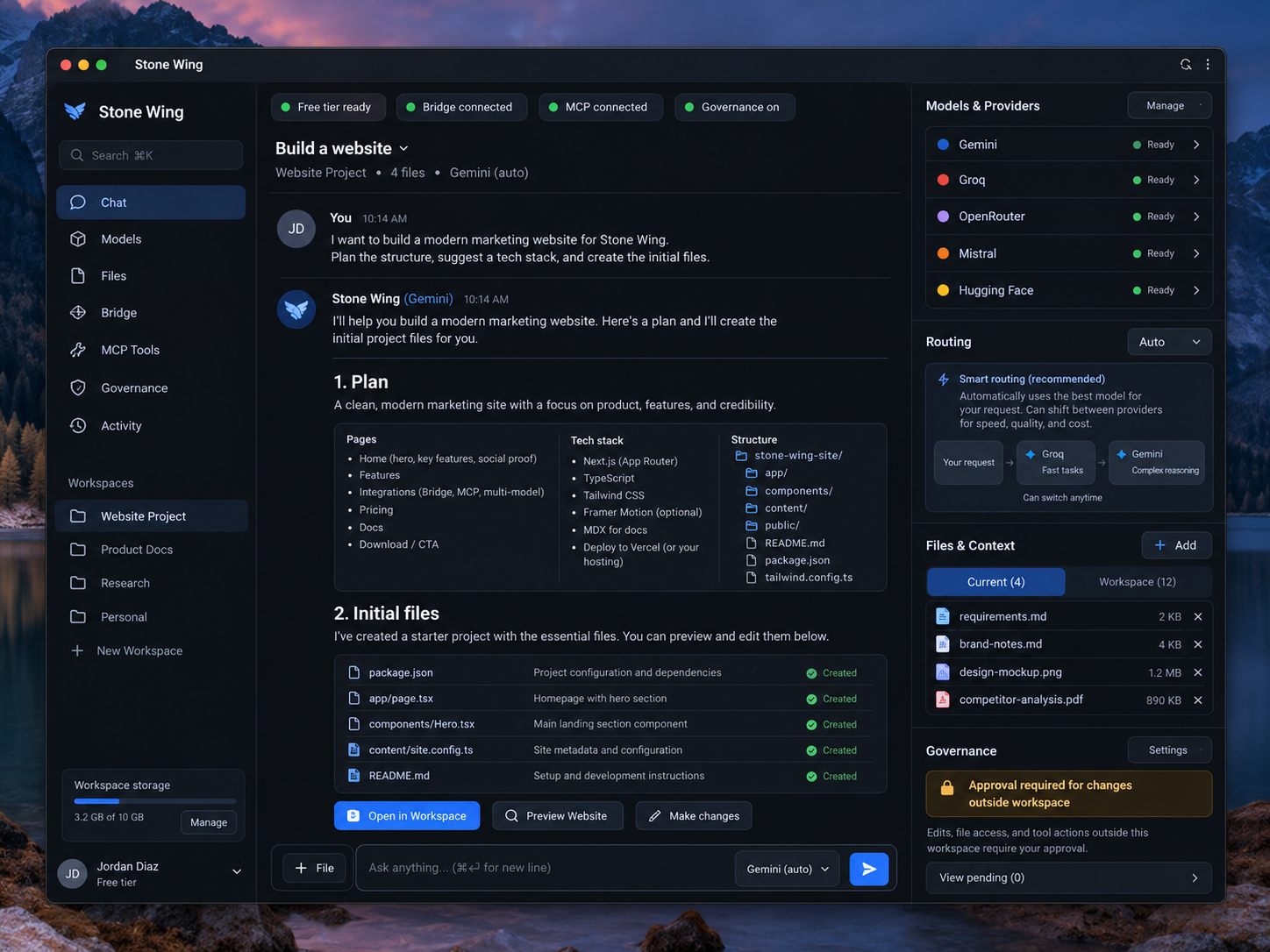Expand the Hugging Face provider row
Image resolution: width=1270 pixels, height=952 pixels.
pyautogui.click(x=1069, y=290)
